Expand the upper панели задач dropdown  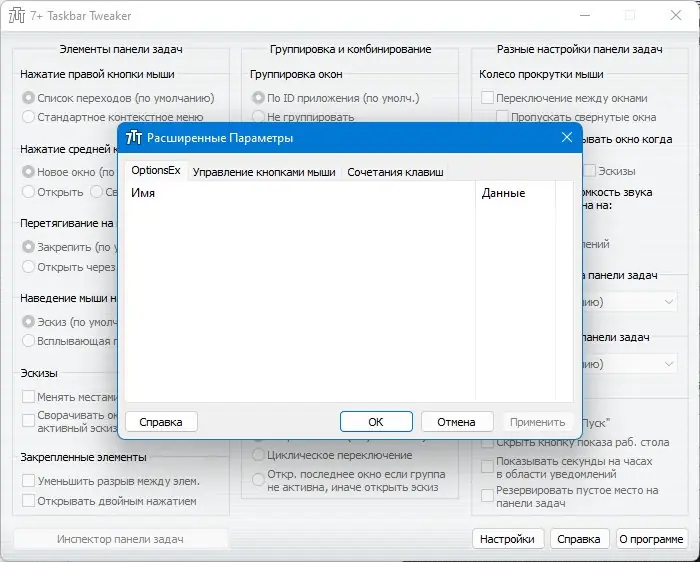tap(668, 302)
